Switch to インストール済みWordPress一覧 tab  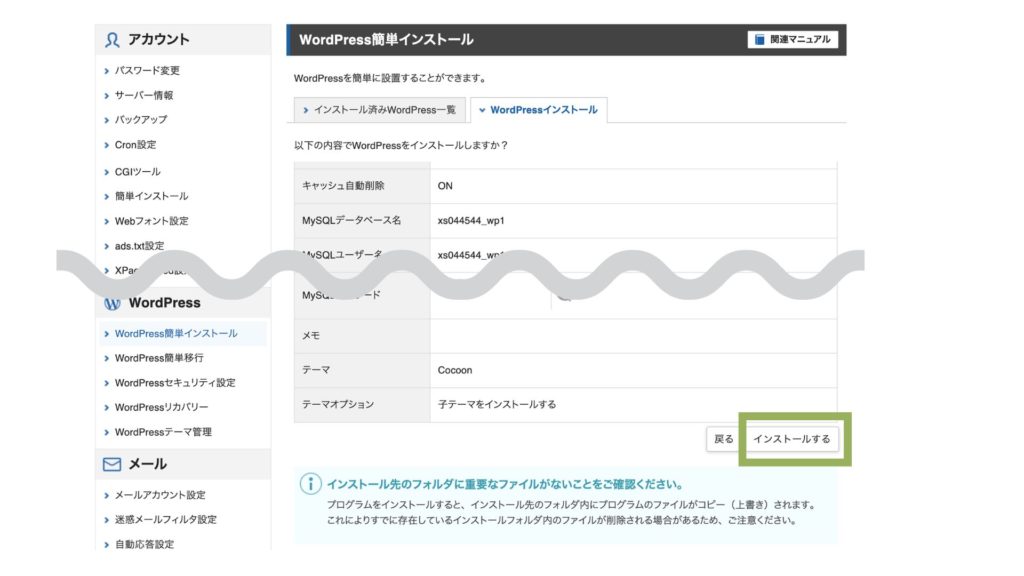[x=379, y=110]
